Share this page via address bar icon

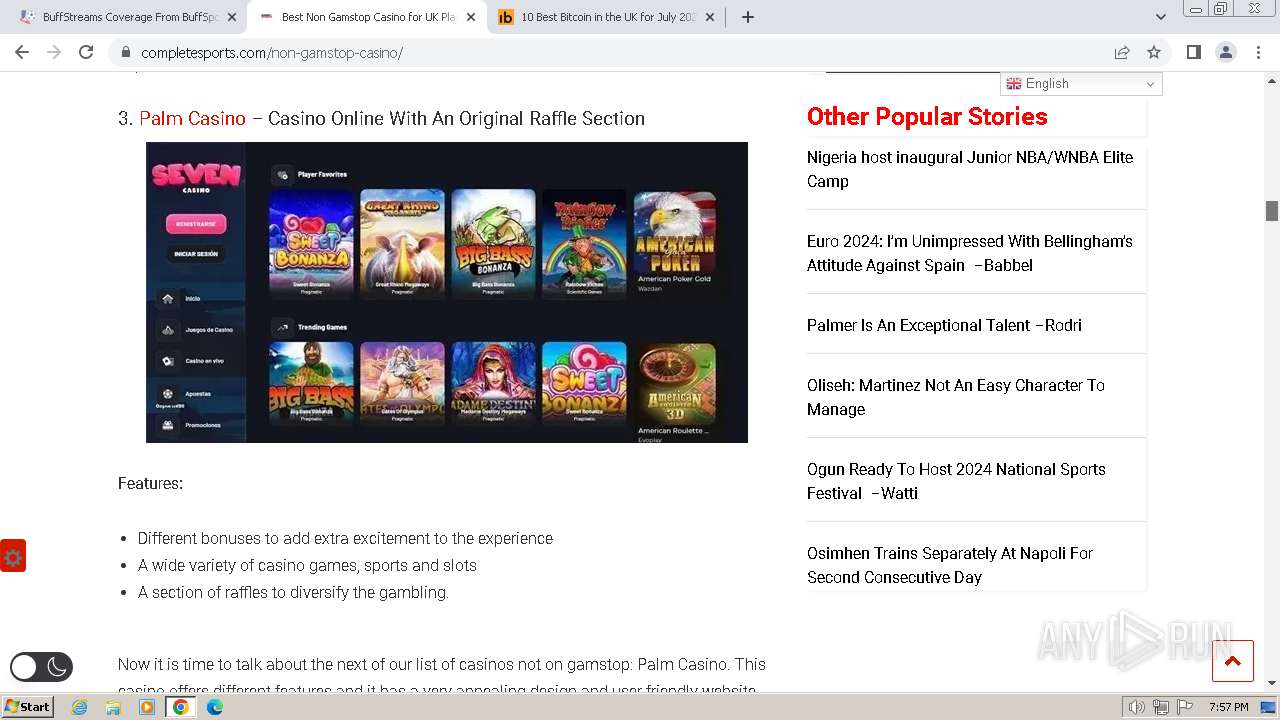coord(1122,52)
